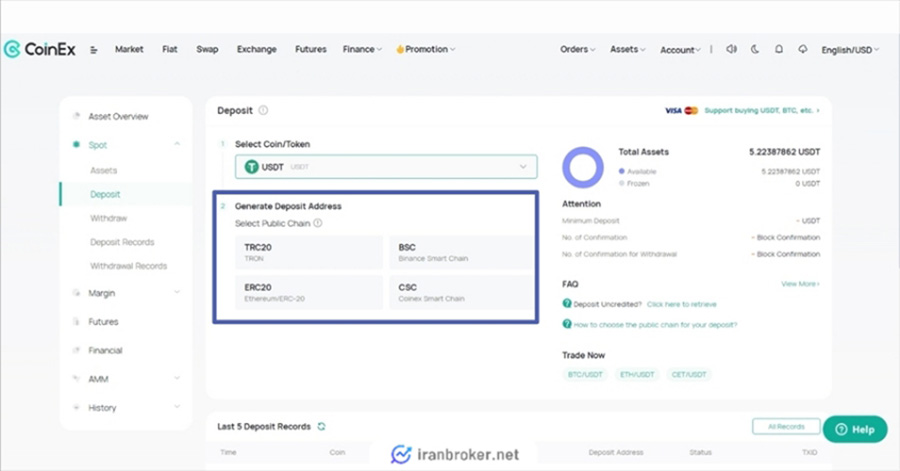Click the Spot sidebar icon
This screenshot has height=471, width=900.
[x=76, y=145]
